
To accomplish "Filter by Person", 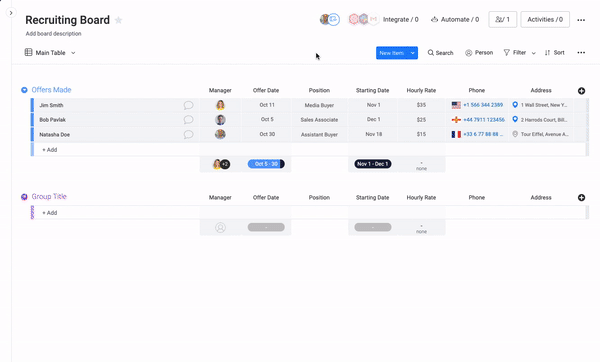I will (479, 52).
